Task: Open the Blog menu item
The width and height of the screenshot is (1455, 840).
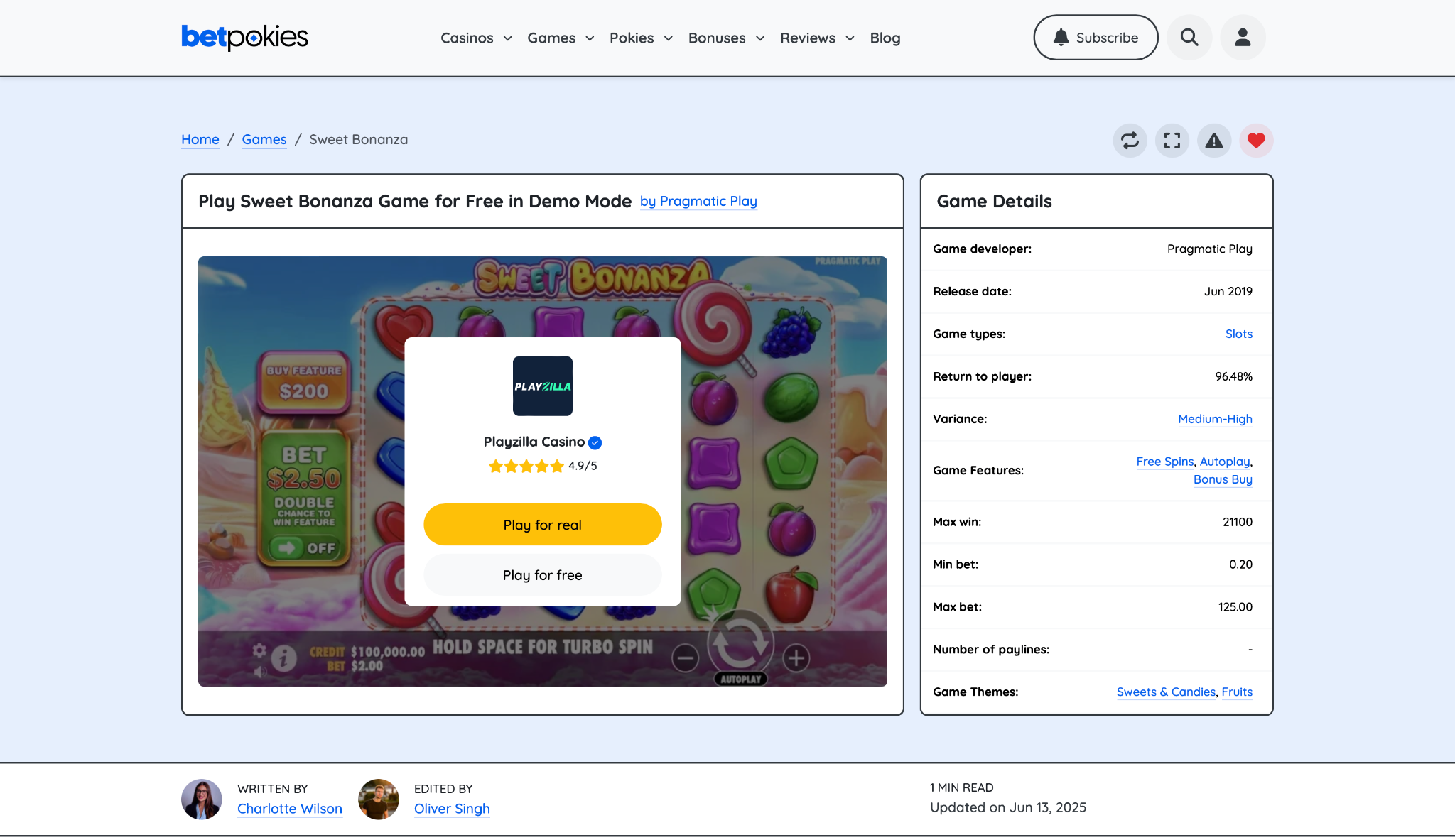Action: point(885,38)
